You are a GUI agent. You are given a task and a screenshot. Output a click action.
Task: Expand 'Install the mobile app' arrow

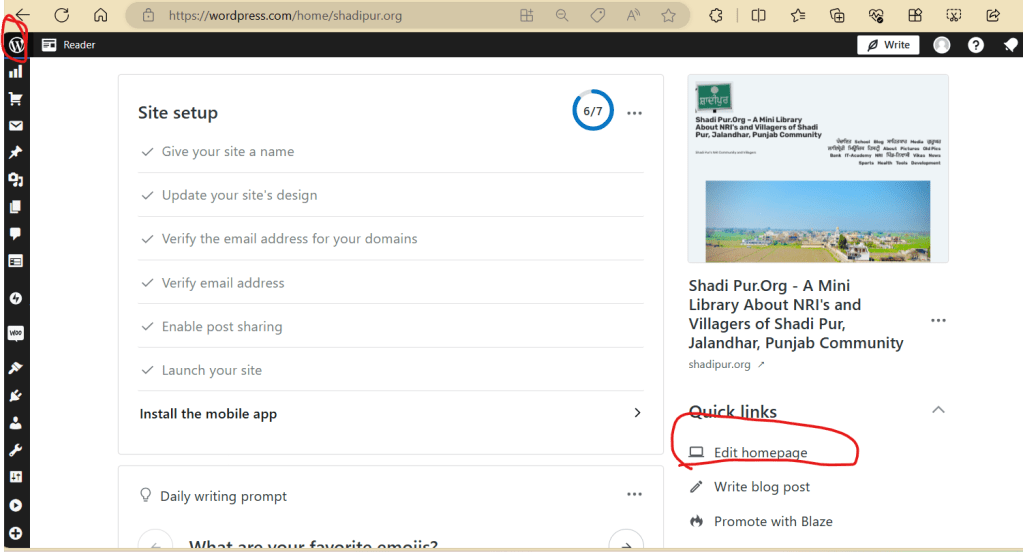point(637,413)
